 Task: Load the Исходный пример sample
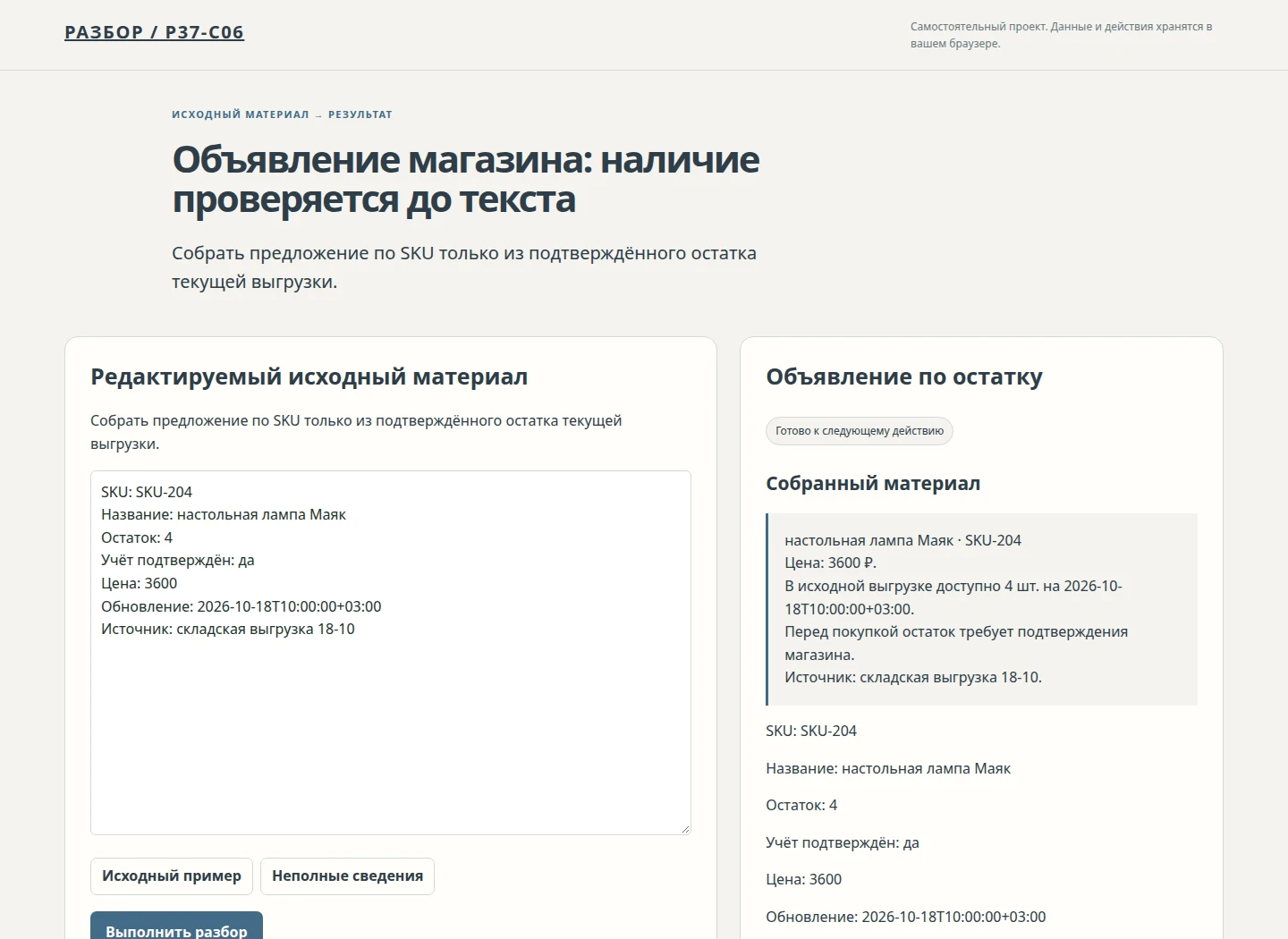[172, 876]
